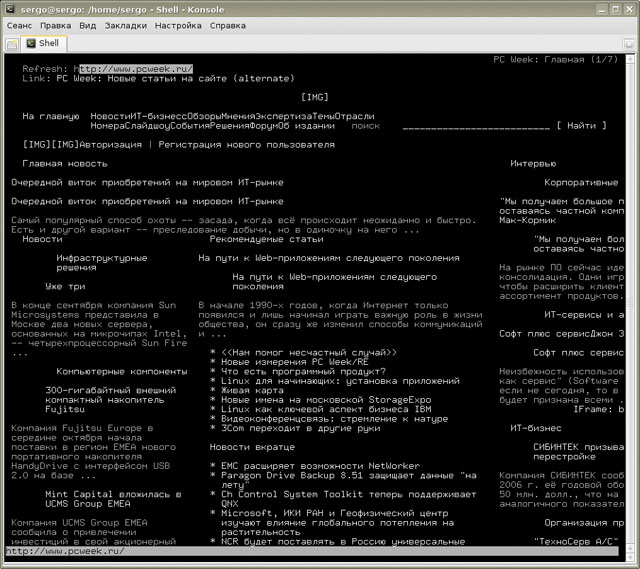The width and height of the screenshot is (640, 569).
Task: Open the Закладки menu
Action: [x=125, y=26]
